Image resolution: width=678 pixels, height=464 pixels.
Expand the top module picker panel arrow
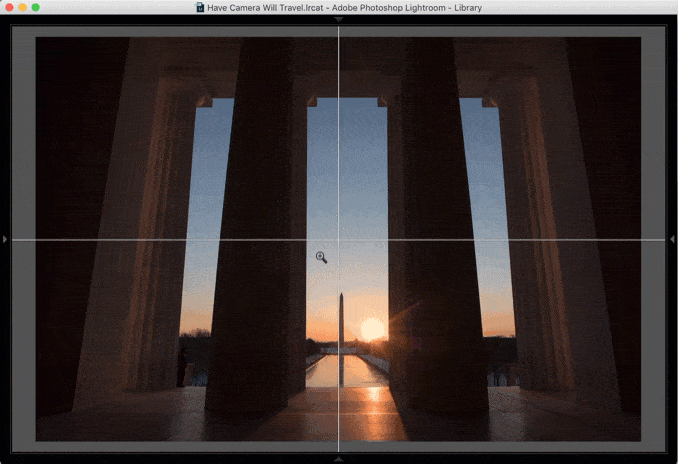(x=339, y=19)
